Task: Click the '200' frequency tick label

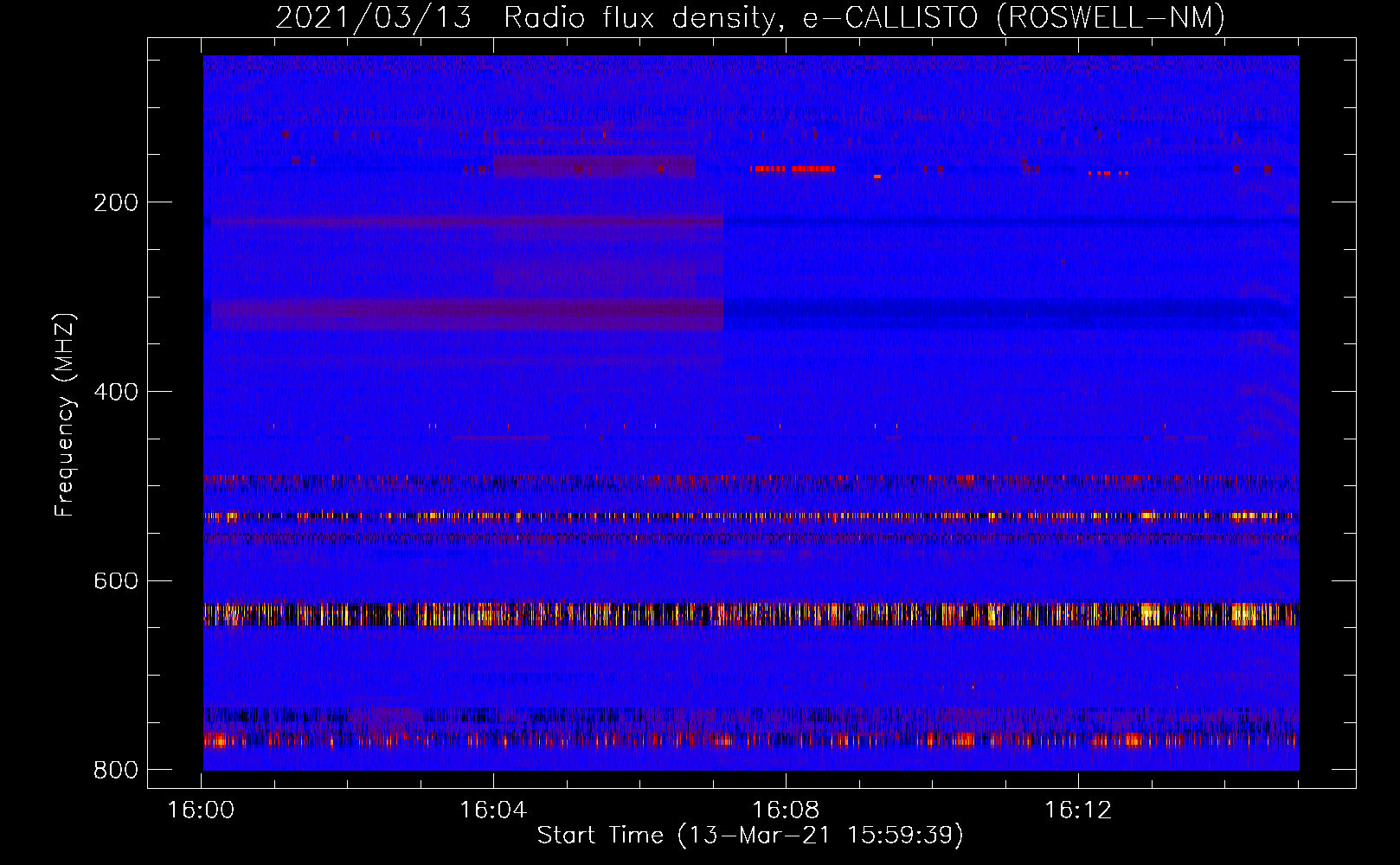Action: point(116,202)
